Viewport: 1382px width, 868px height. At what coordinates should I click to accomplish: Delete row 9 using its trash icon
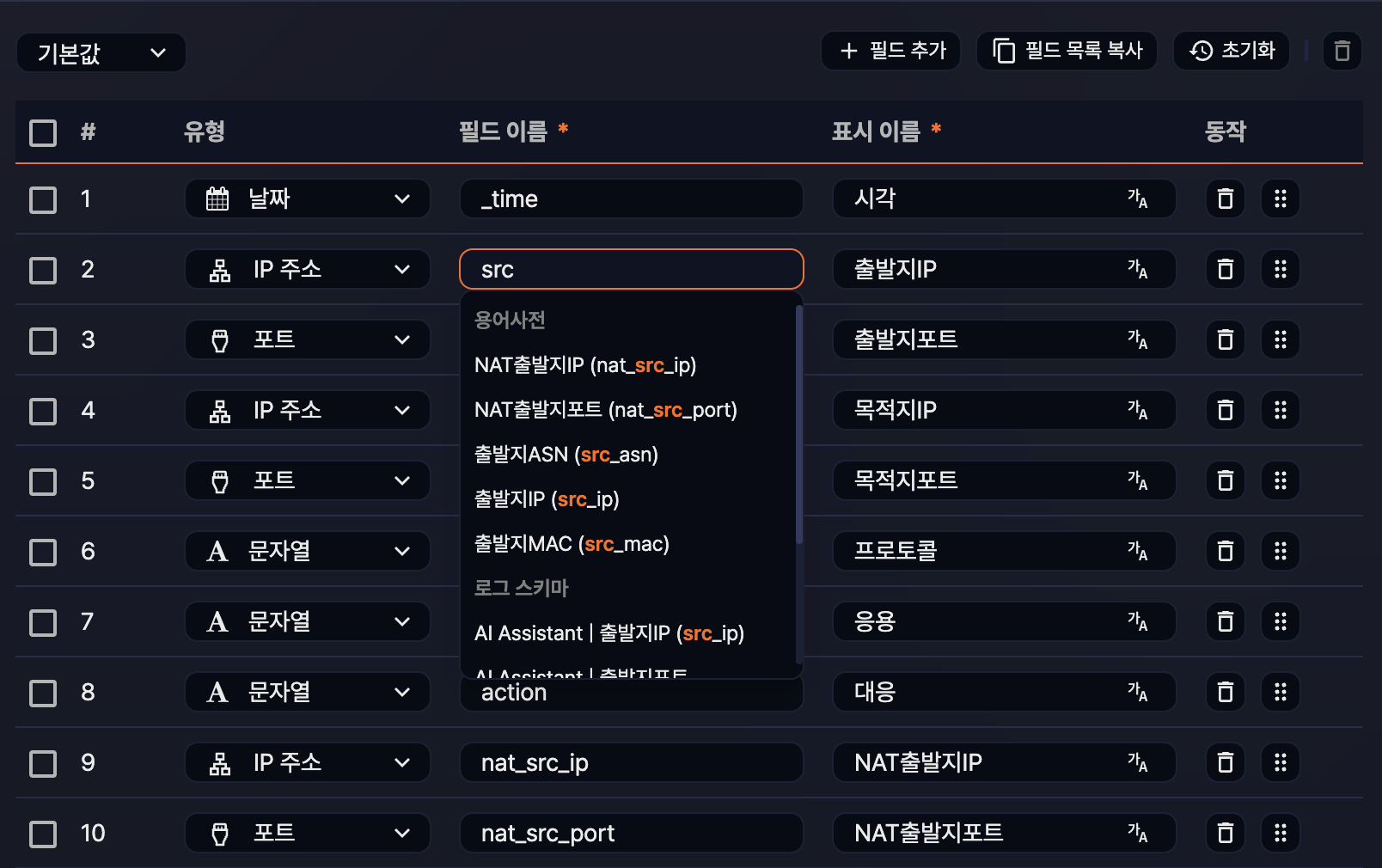[1225, 763]
